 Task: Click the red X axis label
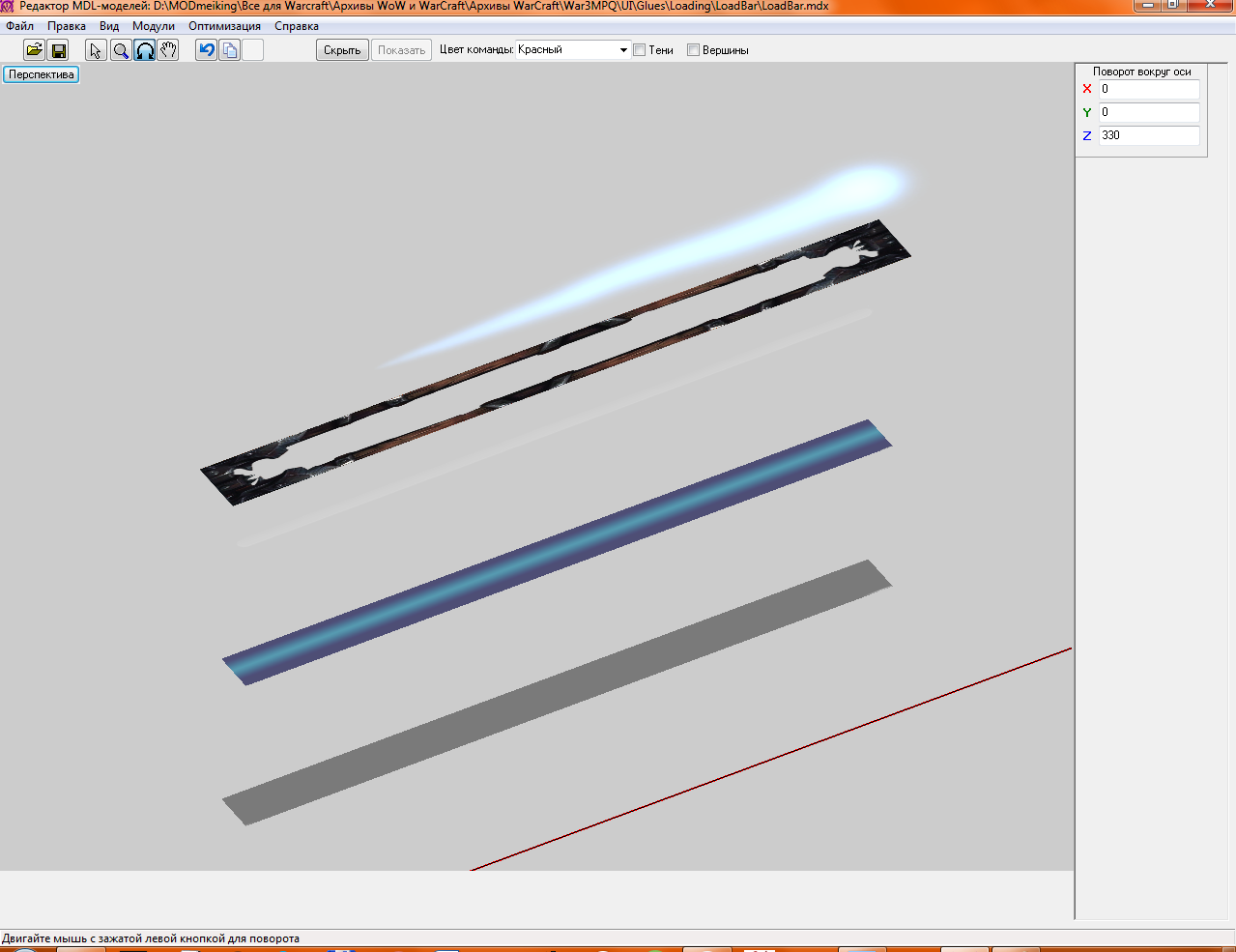click(x=1087, y=89)
